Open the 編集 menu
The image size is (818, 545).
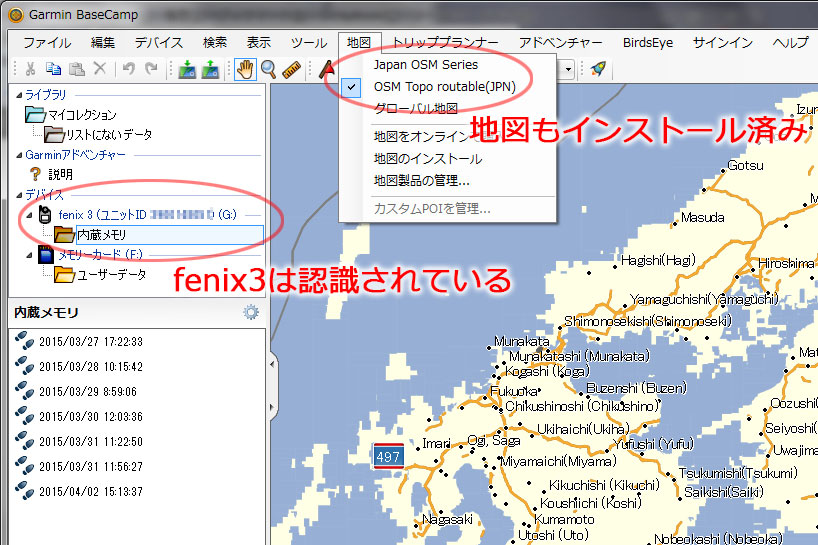point(103,43)
